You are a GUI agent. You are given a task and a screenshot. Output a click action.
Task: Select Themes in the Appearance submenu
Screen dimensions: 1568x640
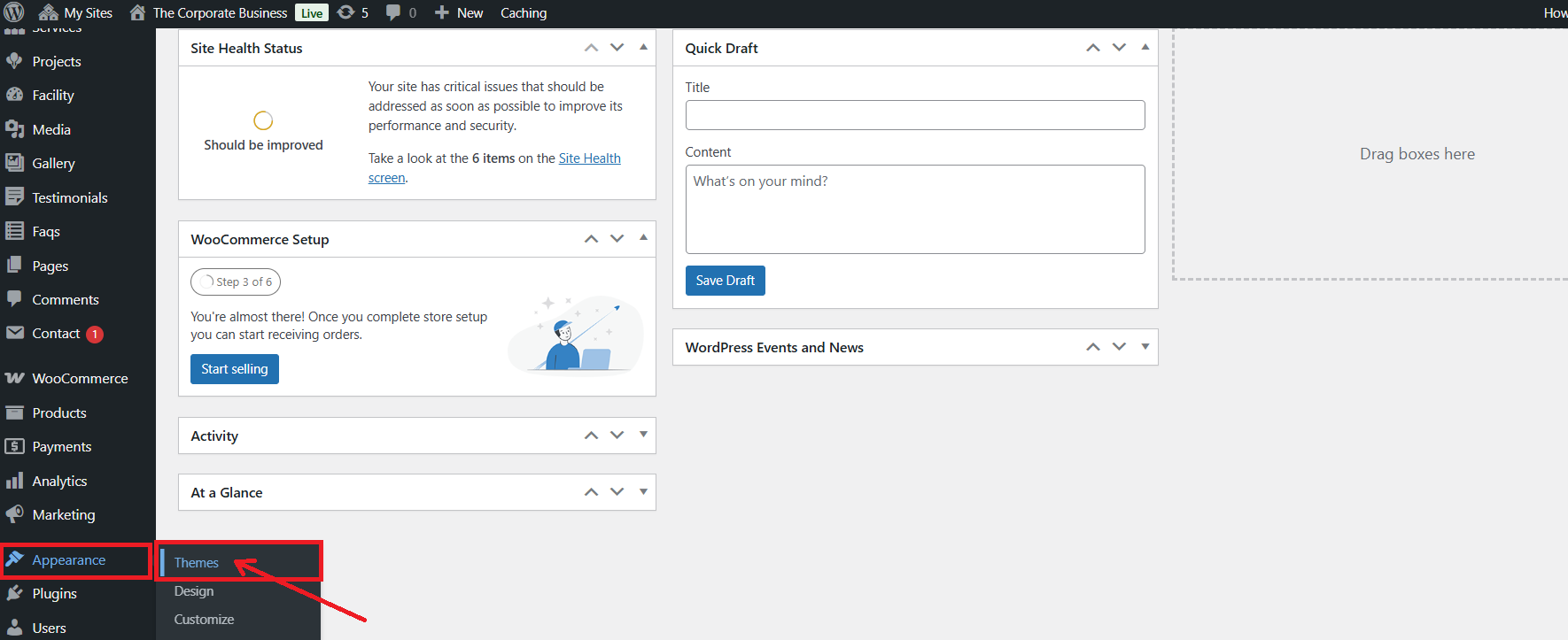[197, 563]
